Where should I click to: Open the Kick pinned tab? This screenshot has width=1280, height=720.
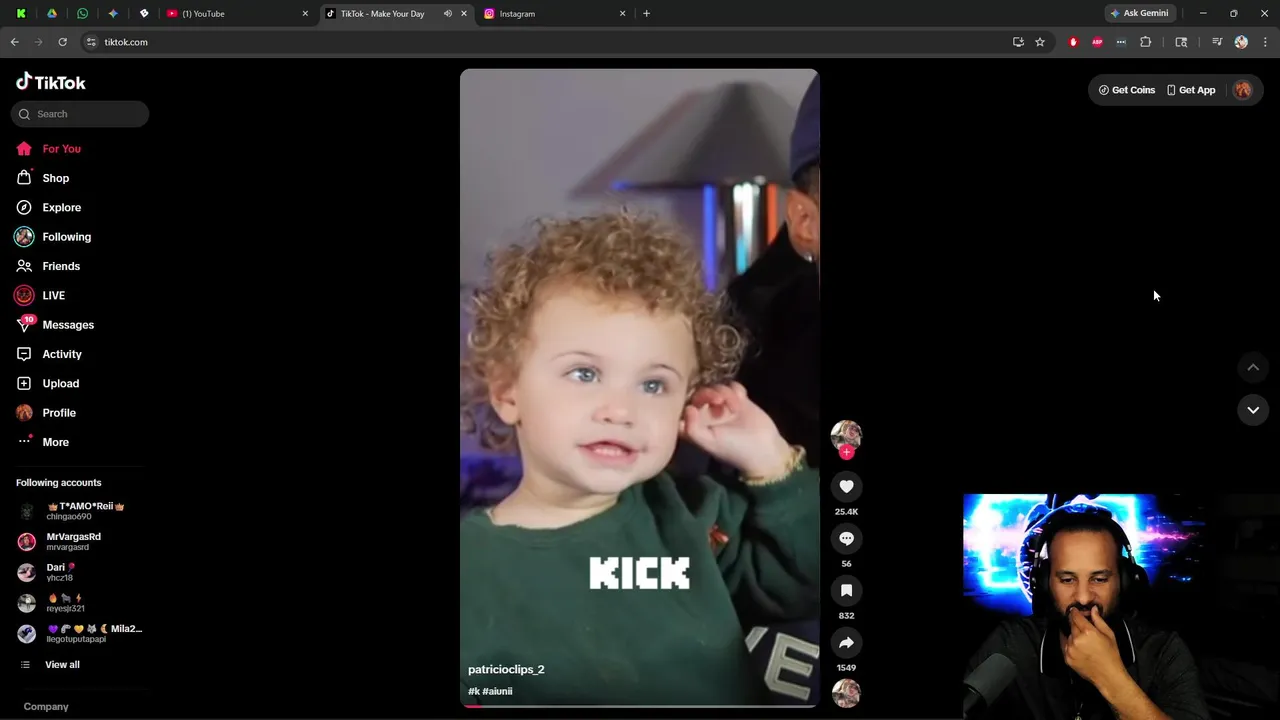pyautogui.click(x=21, y=14)
